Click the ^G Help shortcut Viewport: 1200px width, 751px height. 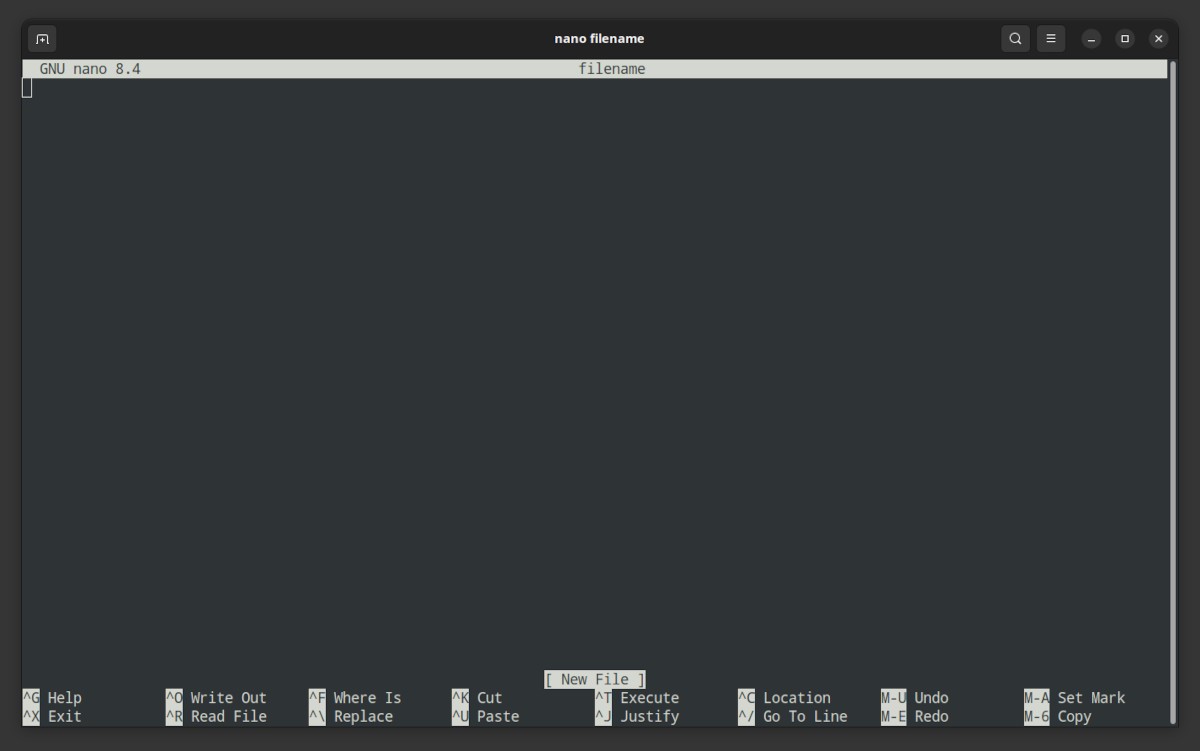tap(52, 698)
